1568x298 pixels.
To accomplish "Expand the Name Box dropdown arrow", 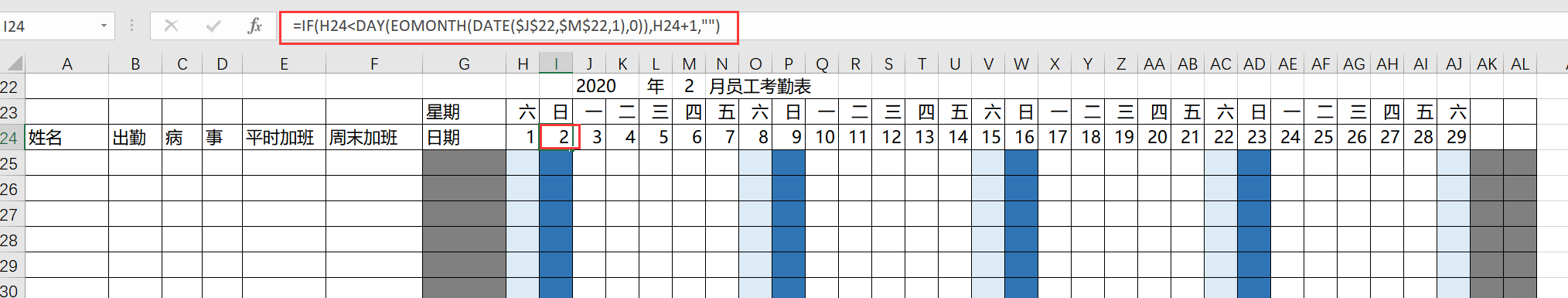I will pyautogui.click(x=104, y=26).
